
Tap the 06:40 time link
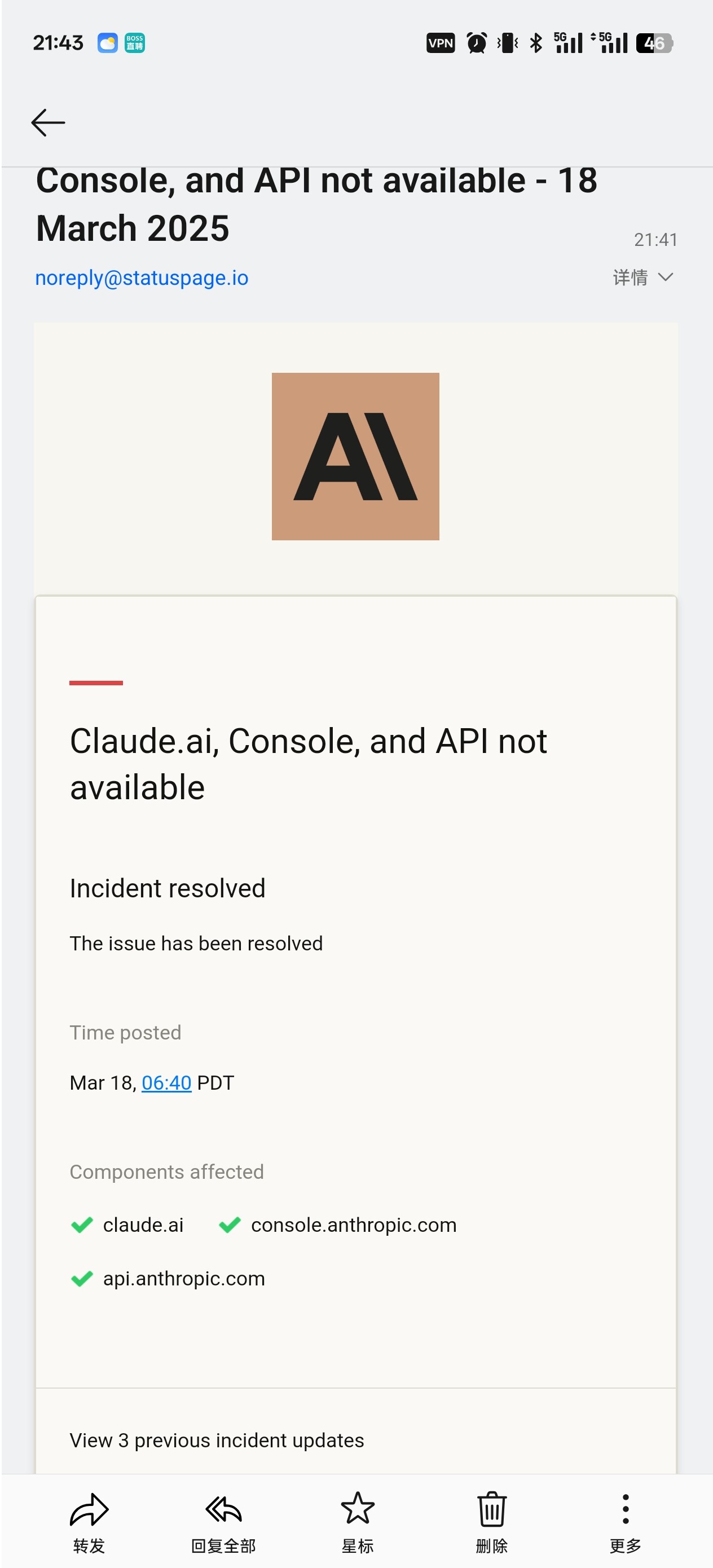tap(166, 1082)
